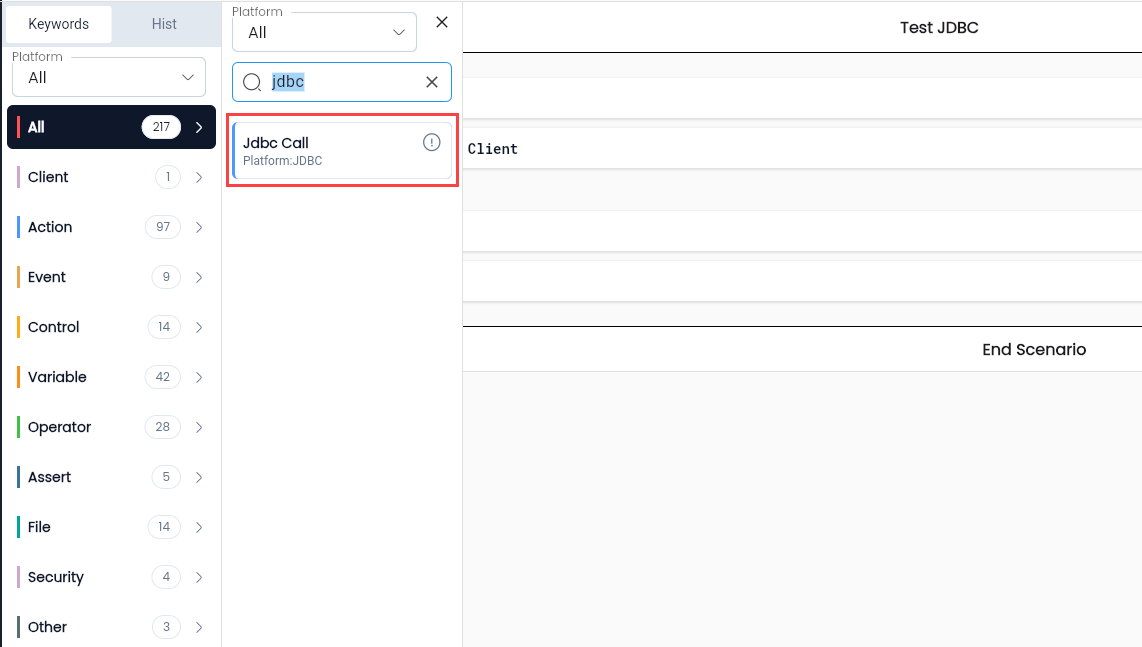
Task: Switch to the Keywords tab
Action: (58, 24)
